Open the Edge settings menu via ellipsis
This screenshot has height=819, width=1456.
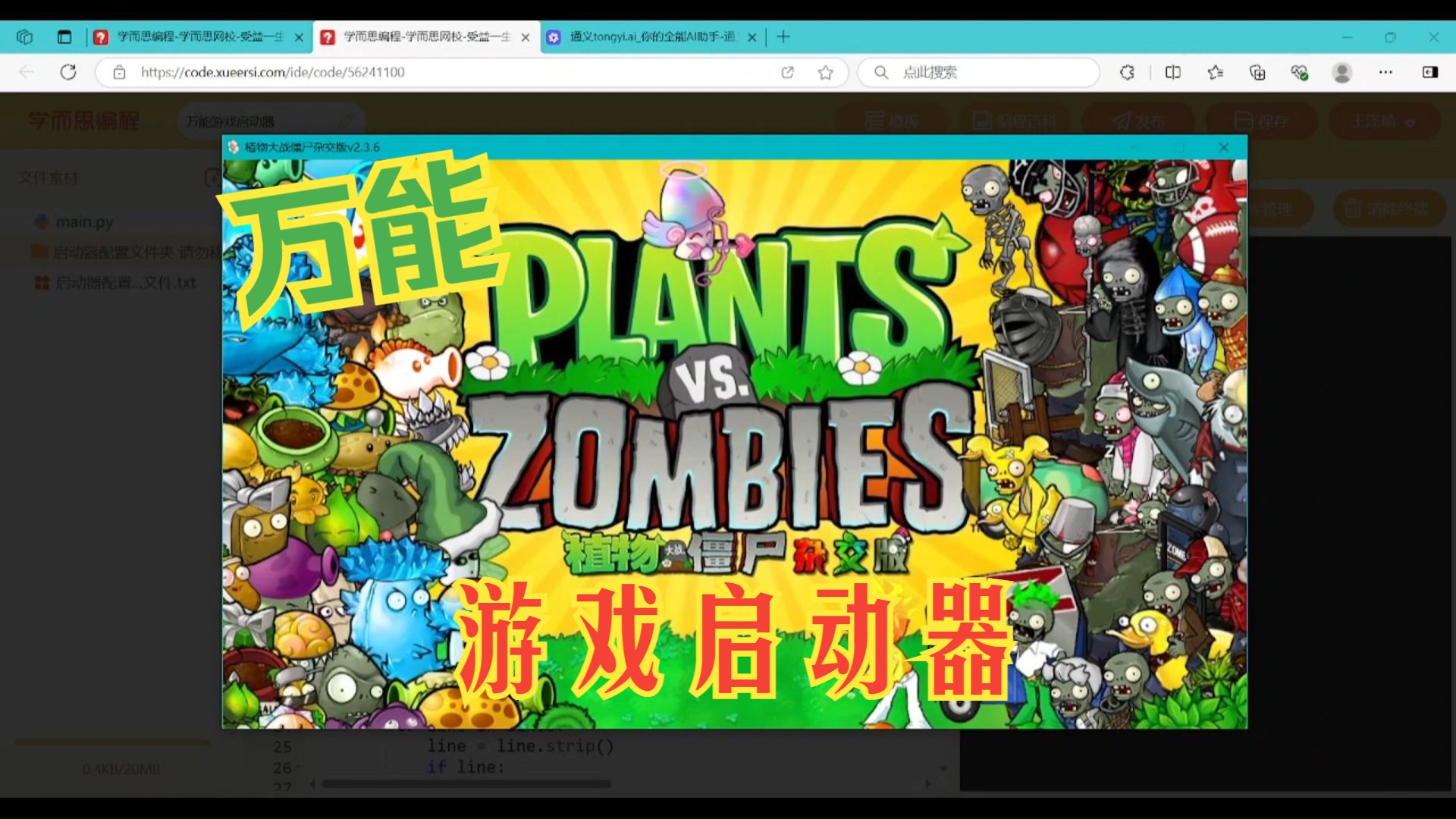[1385, 73]
